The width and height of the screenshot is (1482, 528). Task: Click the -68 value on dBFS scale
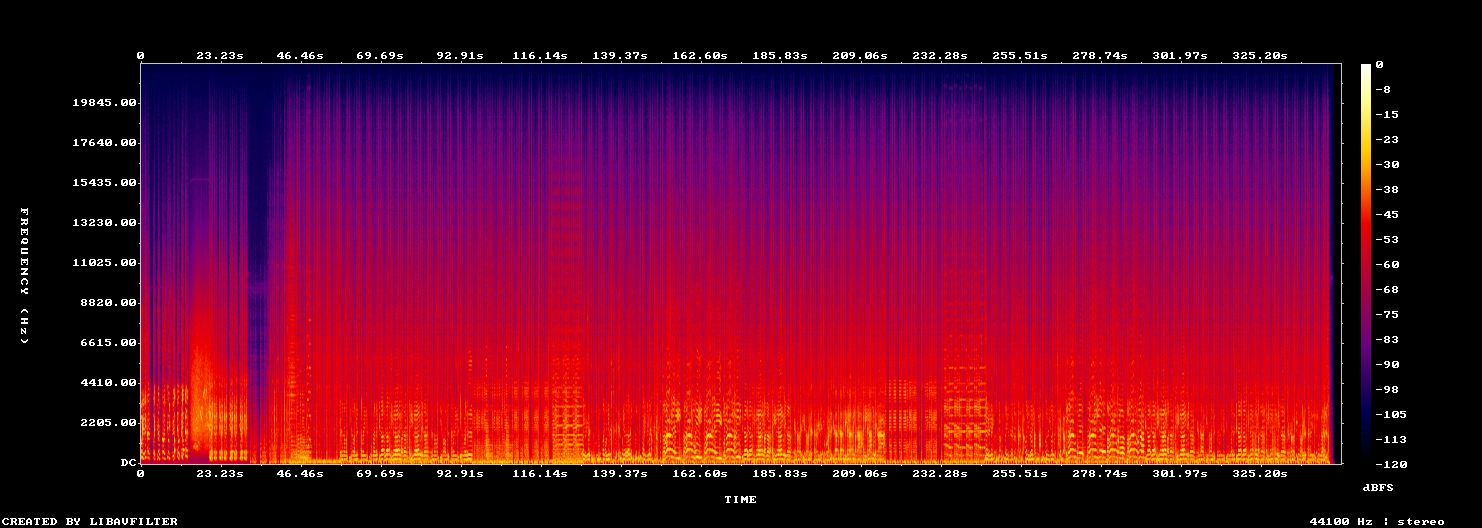1387,290
